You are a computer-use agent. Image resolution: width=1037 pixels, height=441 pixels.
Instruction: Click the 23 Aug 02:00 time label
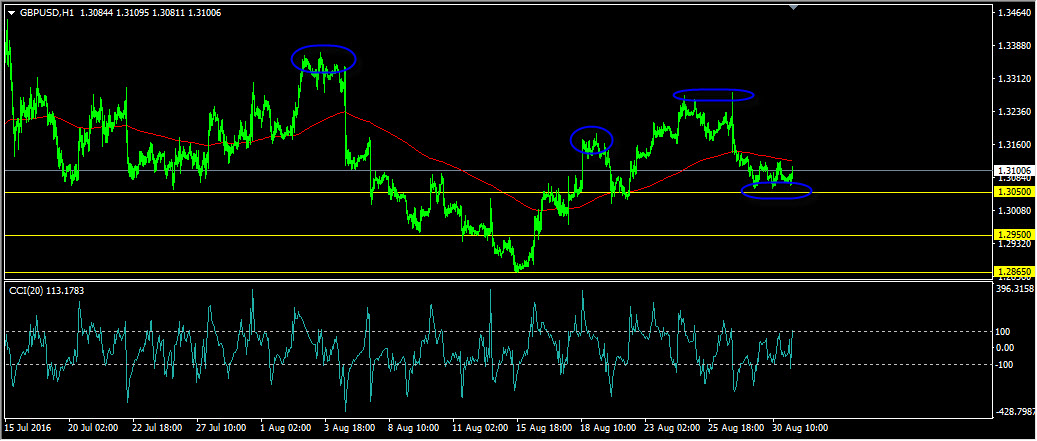tap(671, 428)
